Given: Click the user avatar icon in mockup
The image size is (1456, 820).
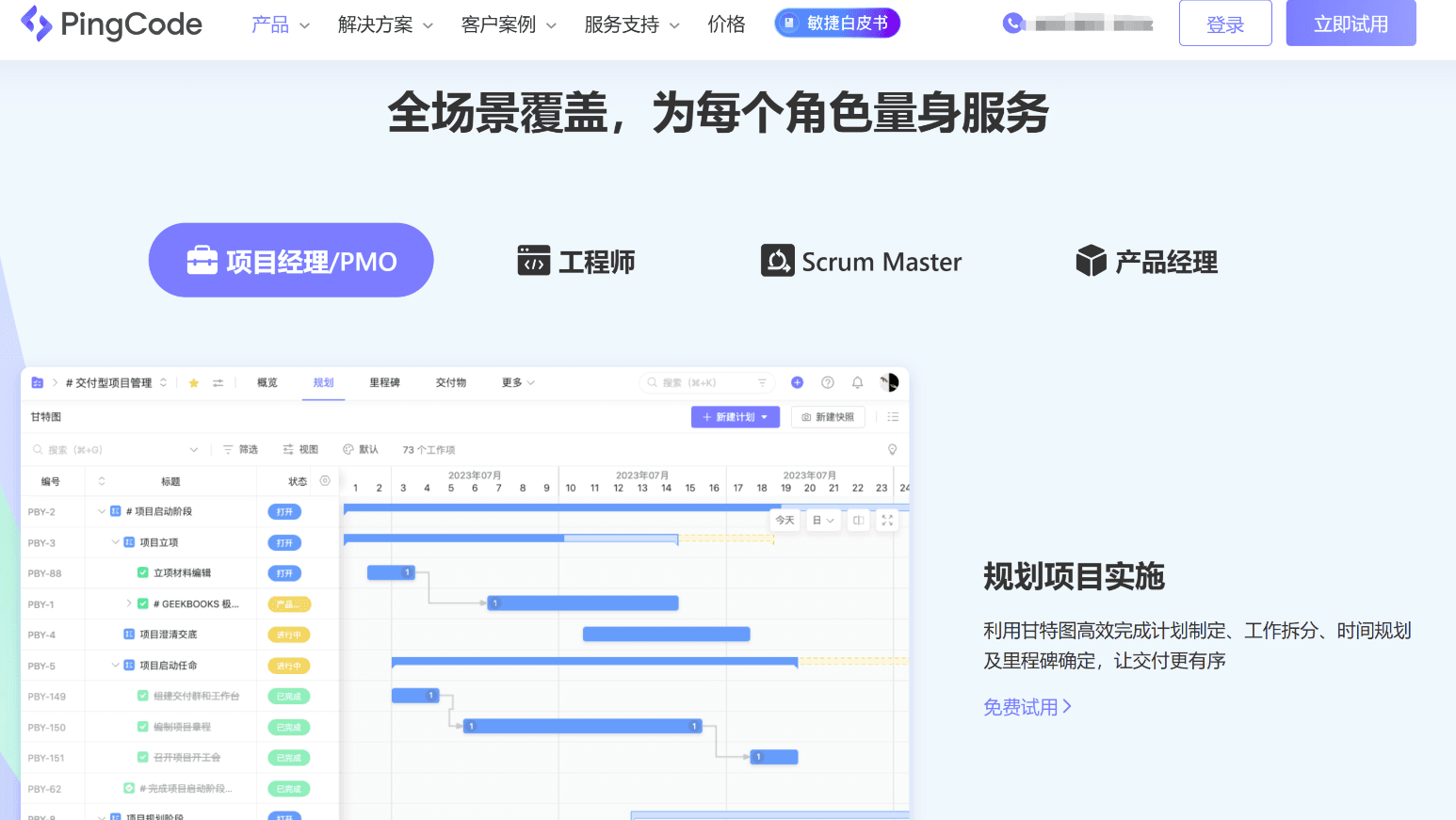Looking at the screenshot, I should point(889,382).
